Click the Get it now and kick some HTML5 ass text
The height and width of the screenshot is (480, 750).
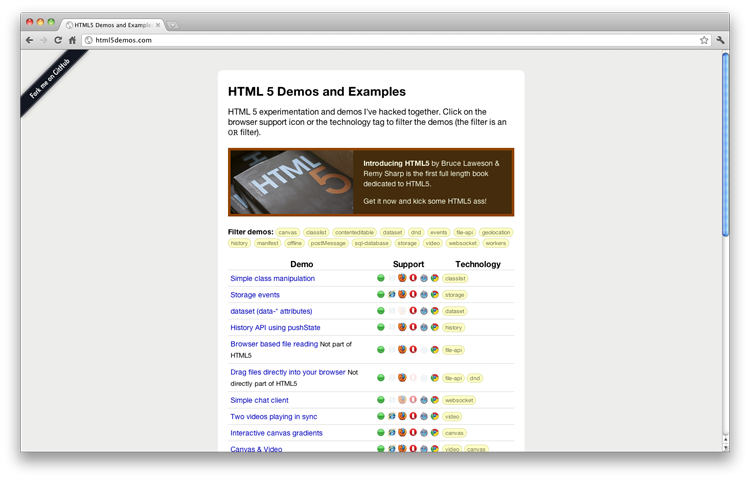[x=425, y=201]
